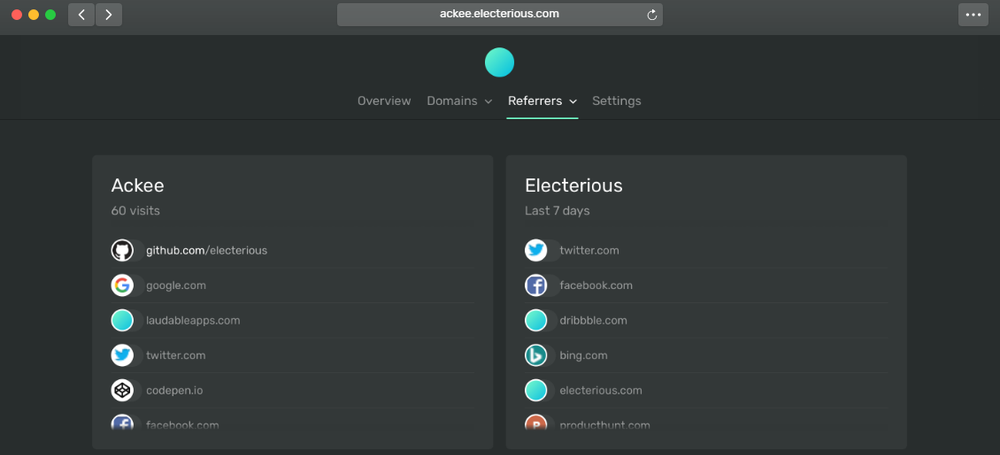Click the address bar showing ackee.electerious.com
Screen dimensions: 1000x455
coord(498,15)
